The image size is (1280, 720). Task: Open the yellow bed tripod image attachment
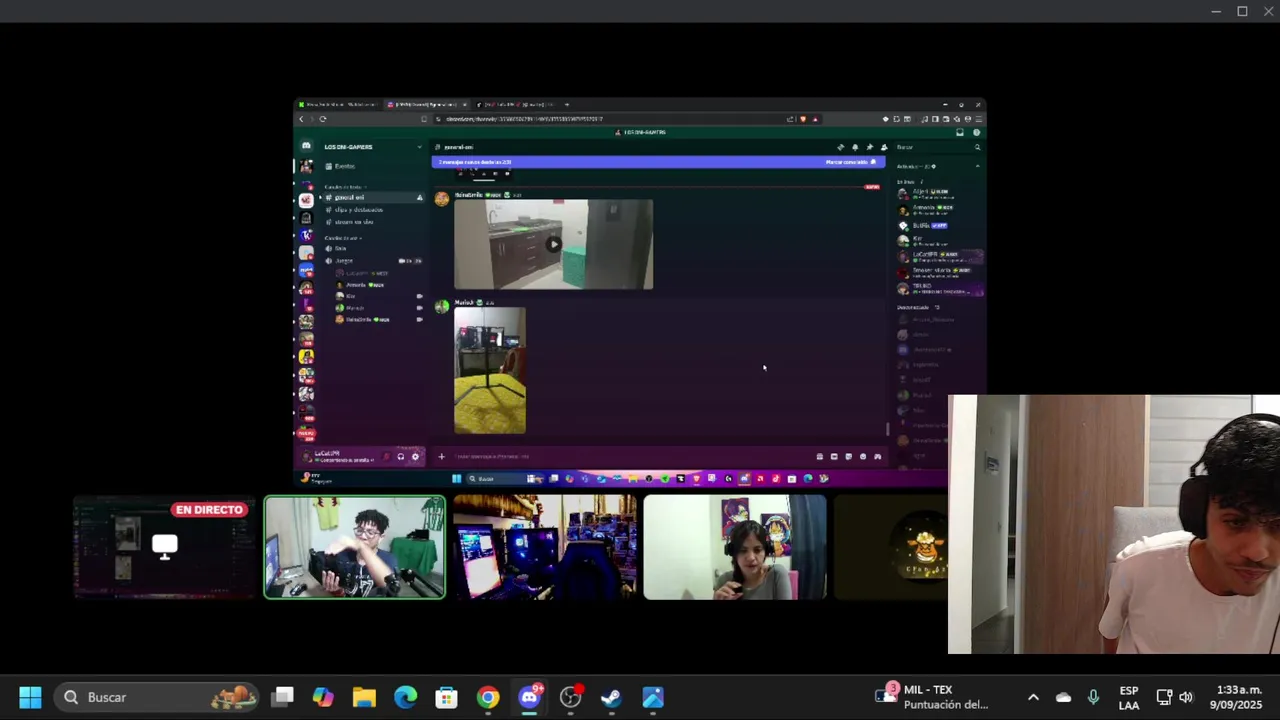coord(490,370)
